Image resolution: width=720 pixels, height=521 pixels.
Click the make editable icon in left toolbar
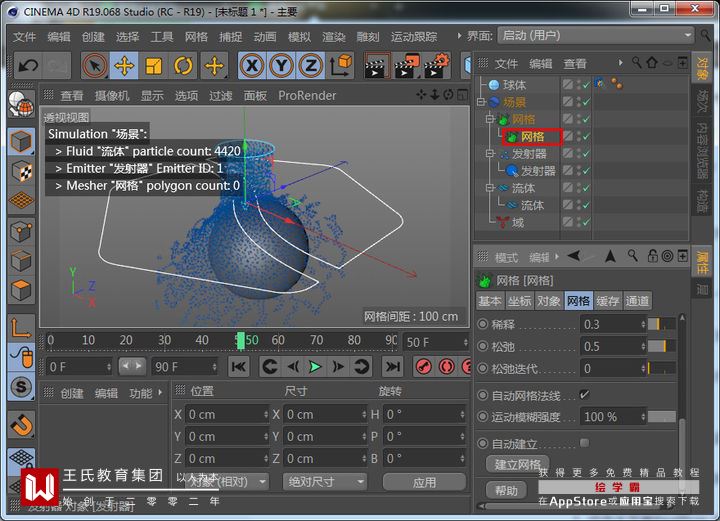(x=21, y=104)
